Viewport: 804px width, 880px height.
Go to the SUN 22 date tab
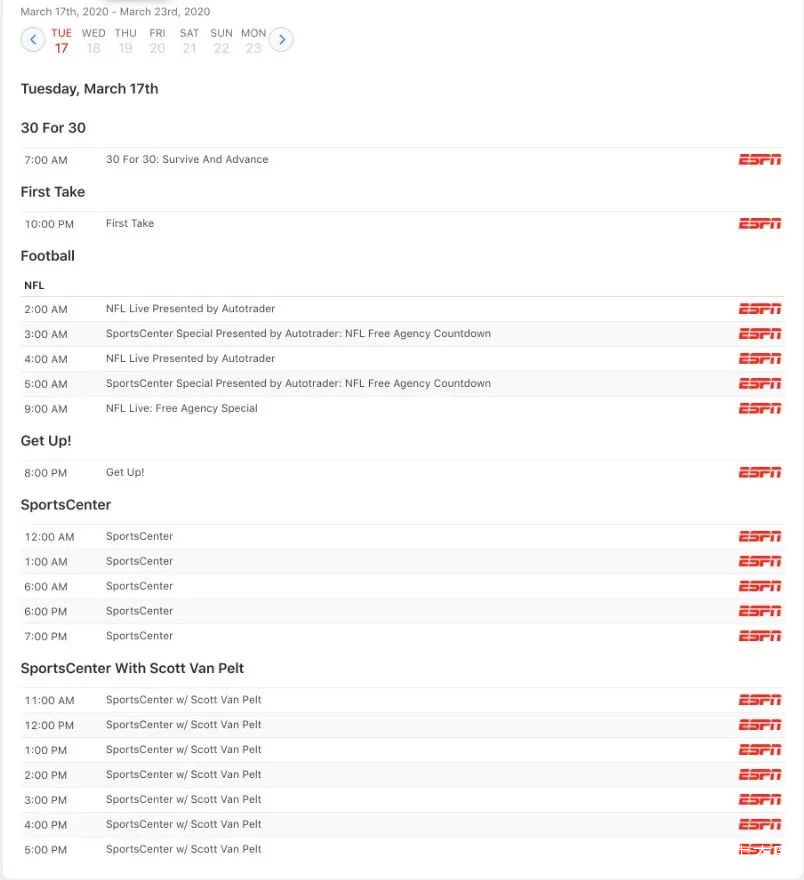point(221,41)
